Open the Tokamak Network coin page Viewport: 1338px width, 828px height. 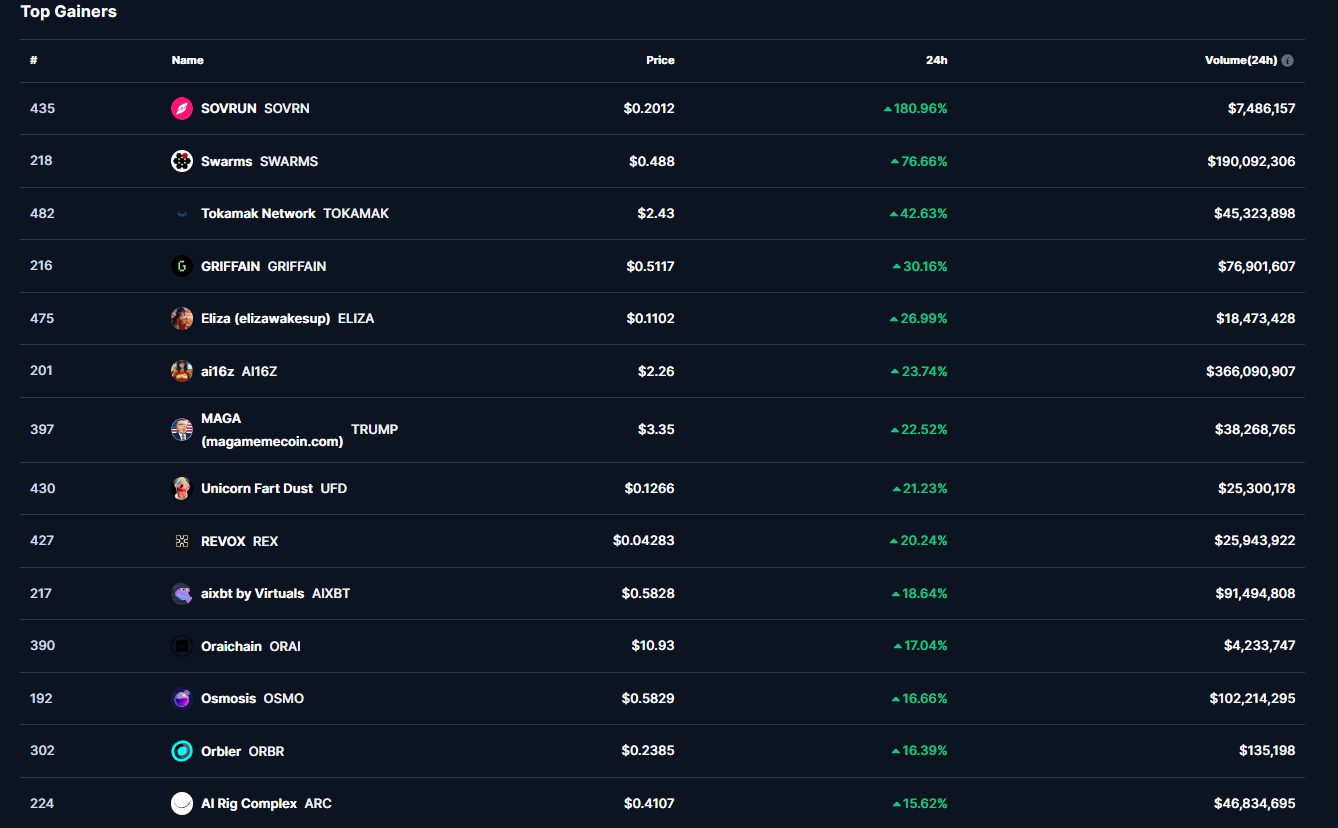coord(258,214)
